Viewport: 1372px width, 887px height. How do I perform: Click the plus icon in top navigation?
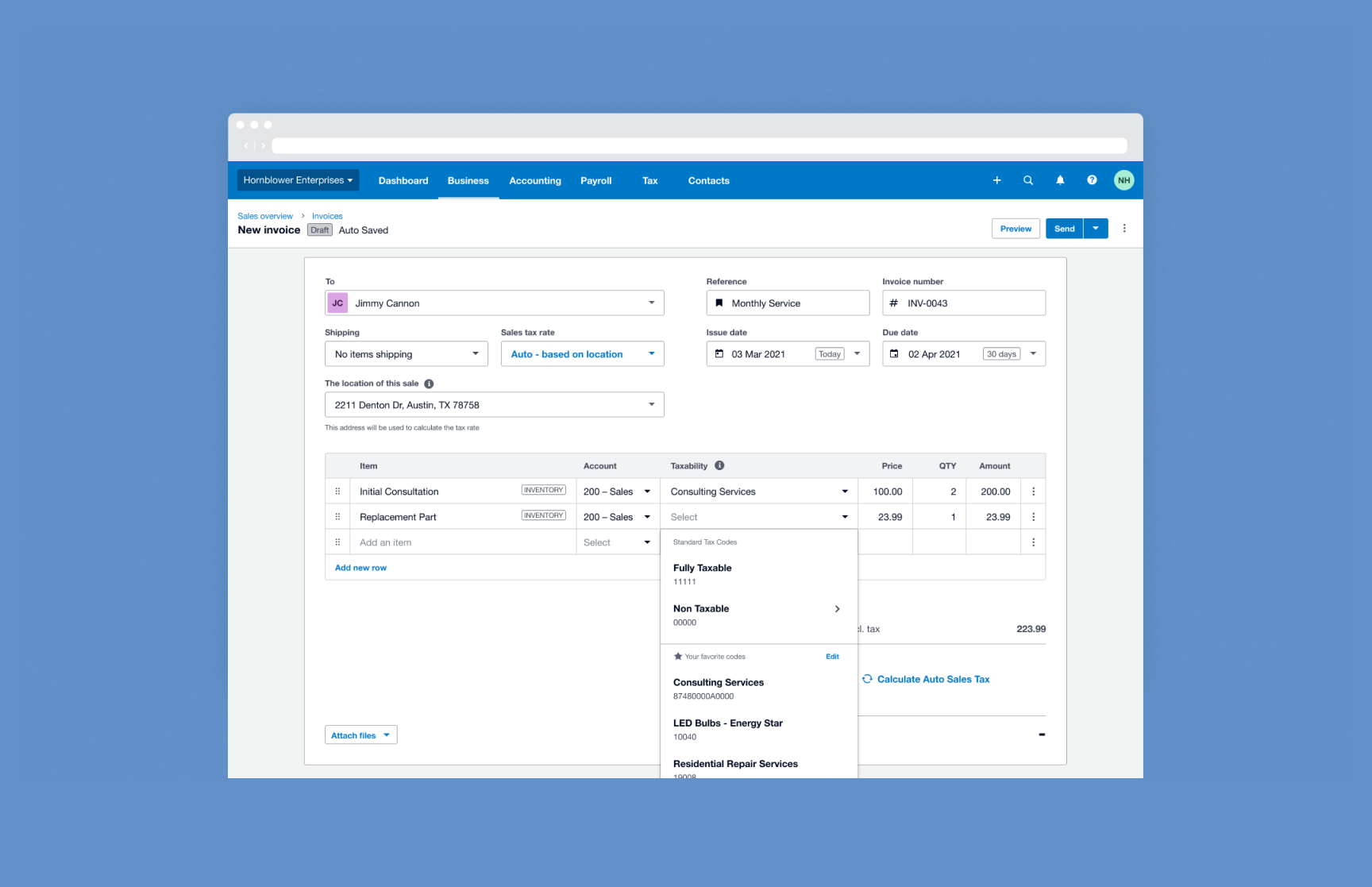[996, 180]
